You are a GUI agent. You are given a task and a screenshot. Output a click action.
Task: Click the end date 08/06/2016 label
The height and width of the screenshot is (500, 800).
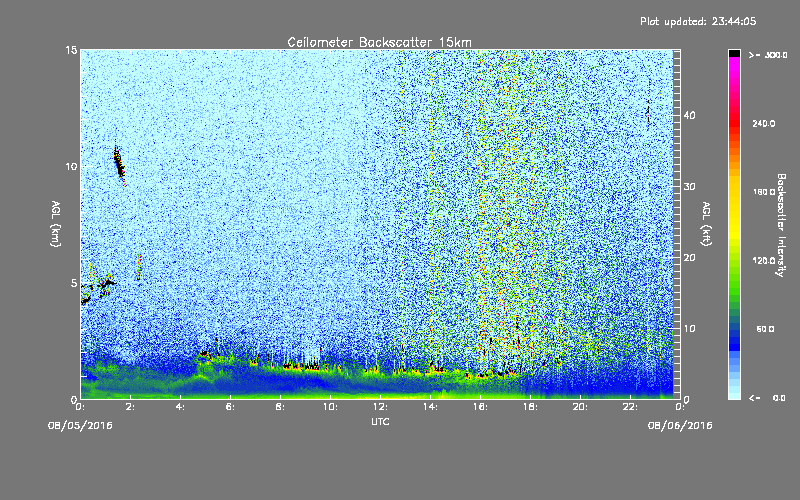pyautogui.click(x=680, y=426)
